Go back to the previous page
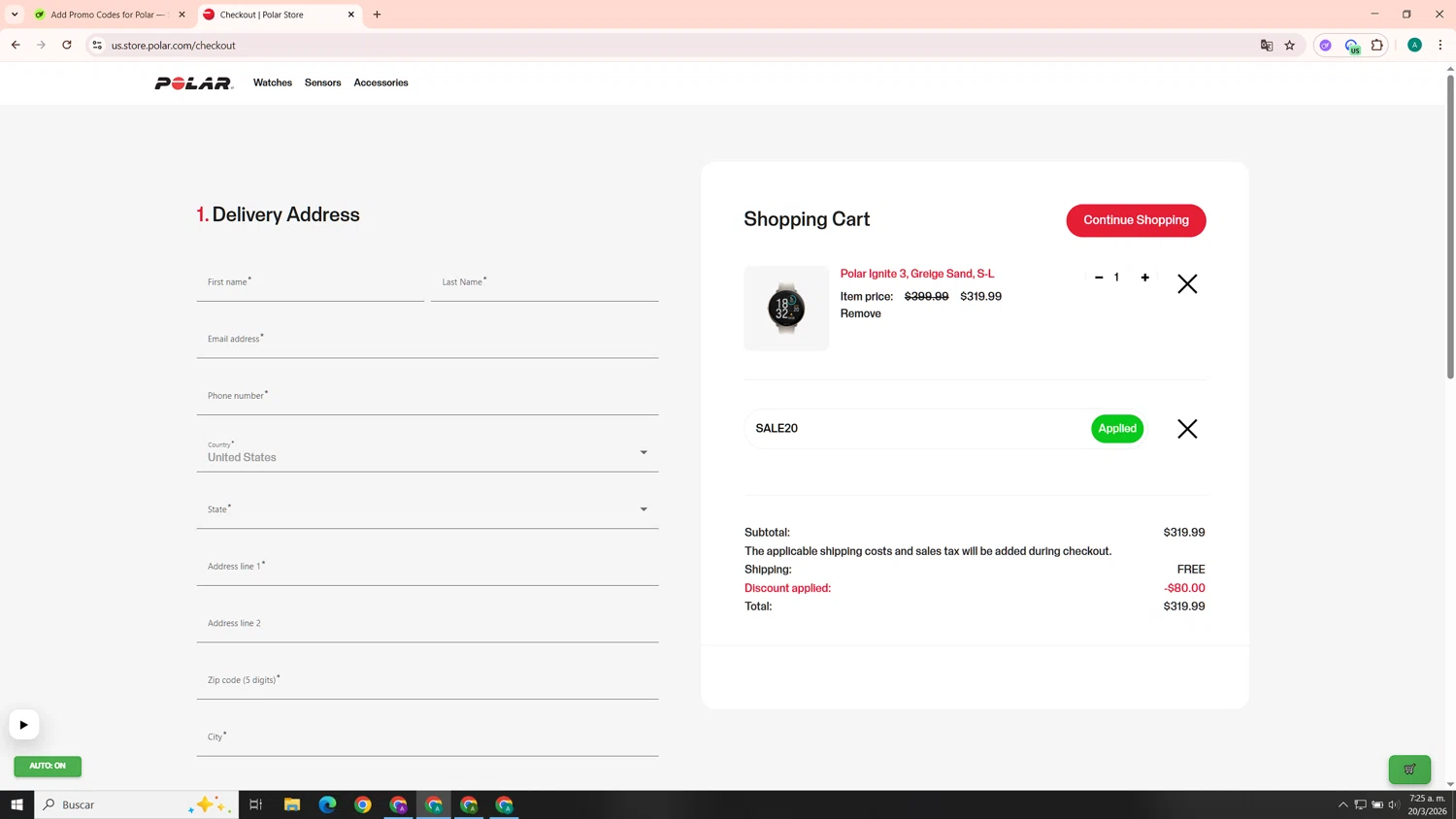Screen dimensions: 1456x819 [16, 46]
